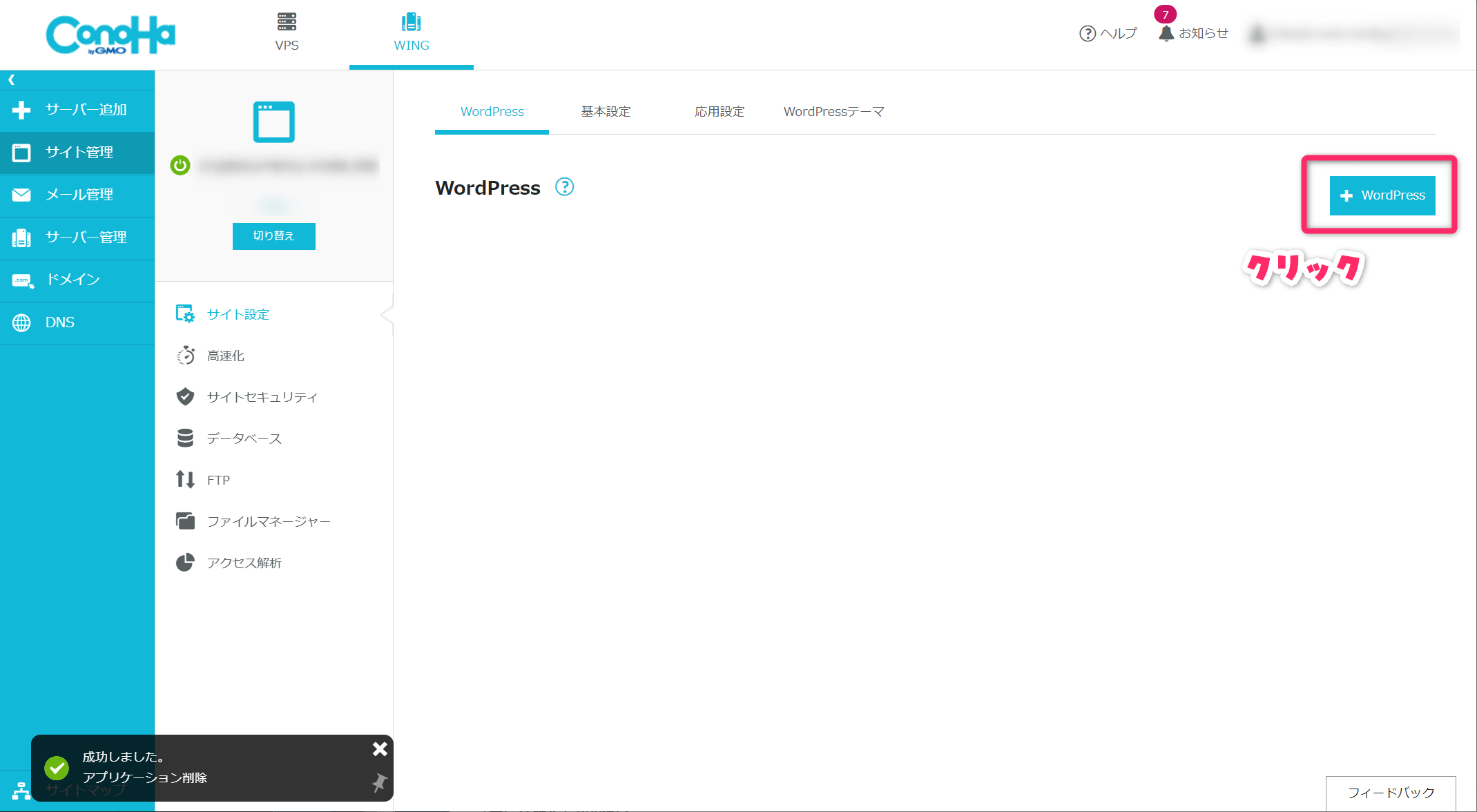Open the speed-up (高速化) settings
The image size is (1477, 812).
click(x=225, y=356)
